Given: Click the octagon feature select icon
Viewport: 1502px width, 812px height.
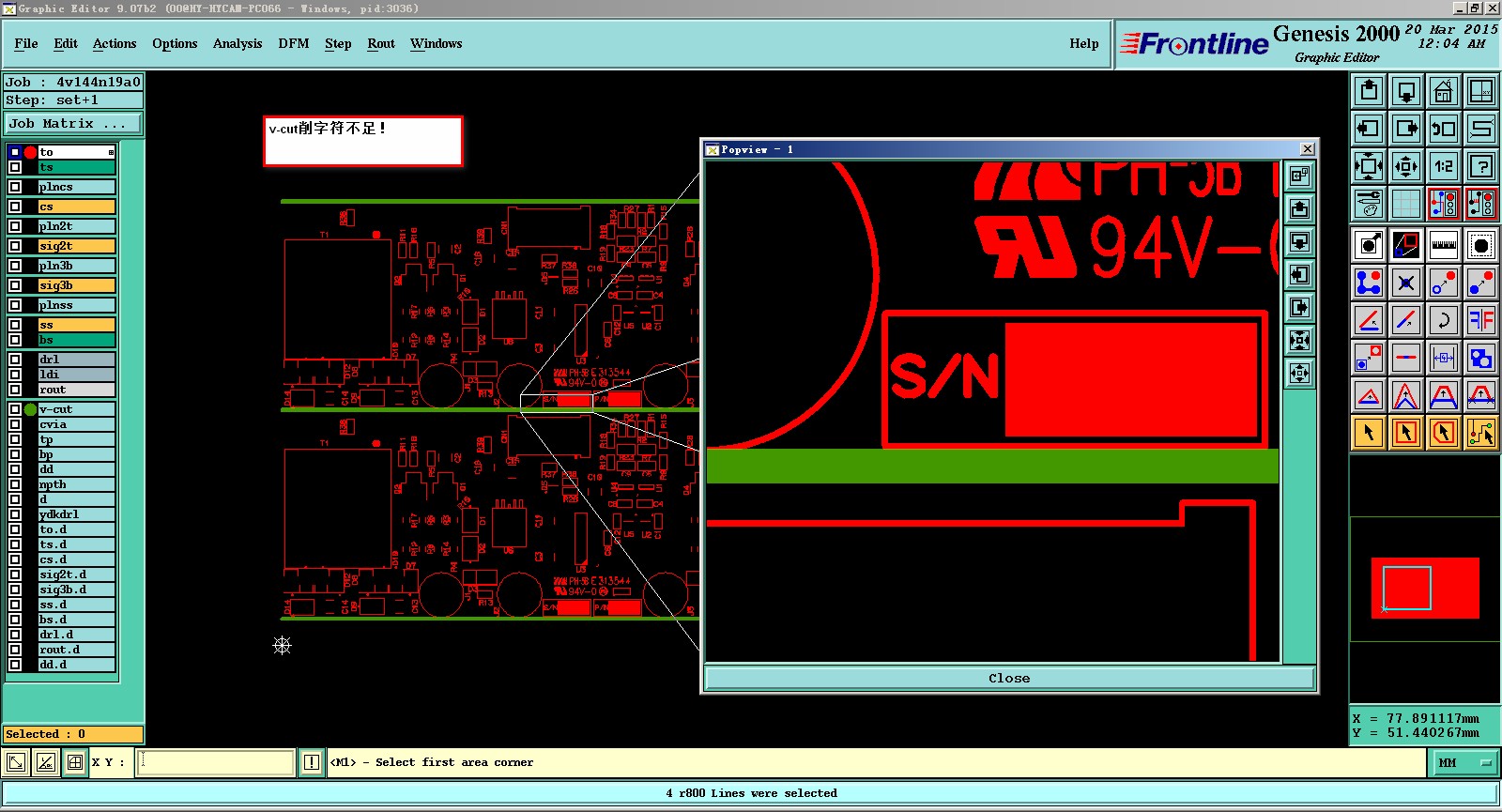Looking at the screenshot, I should coord(1481,245).
